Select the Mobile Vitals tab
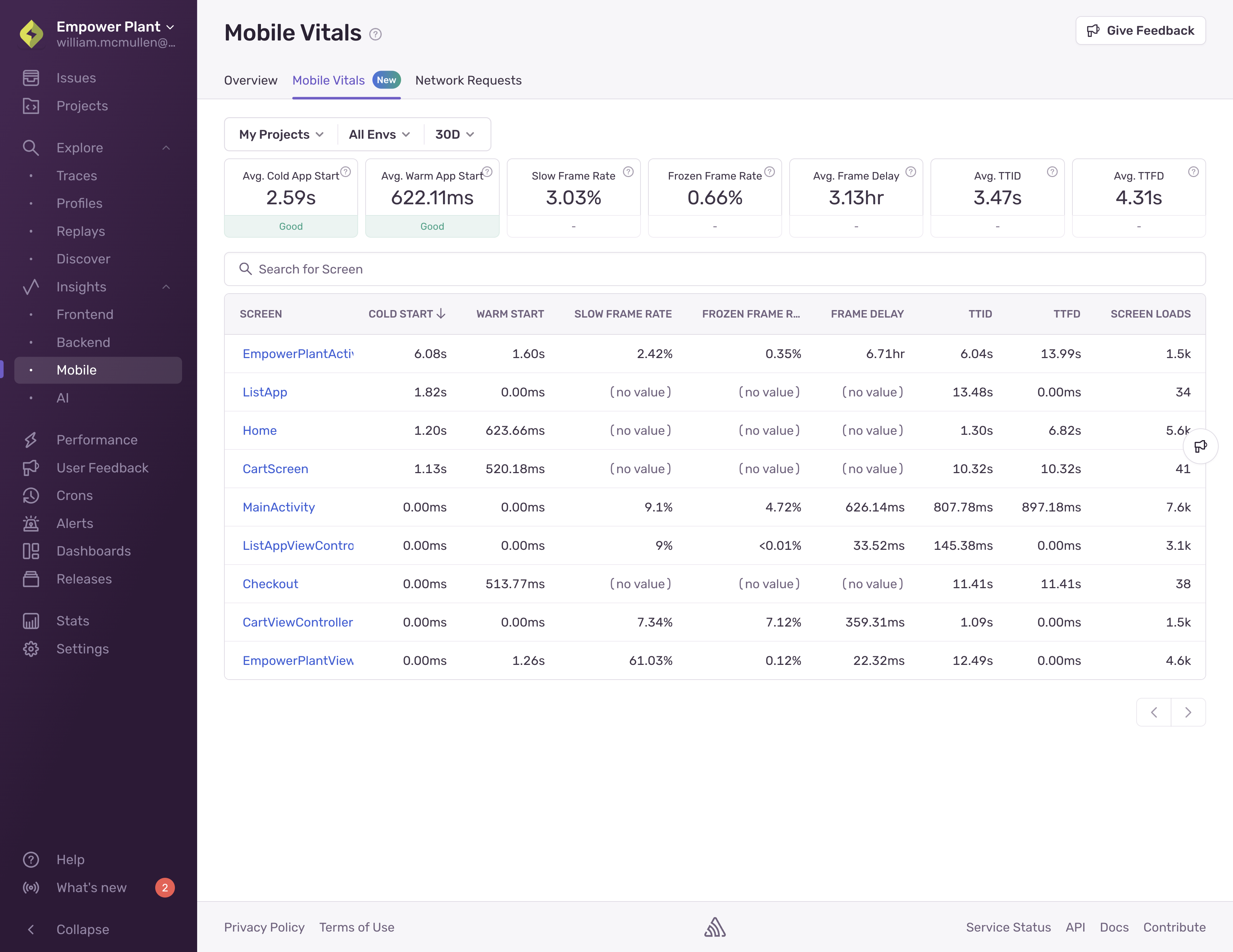 tap(346, 80)
